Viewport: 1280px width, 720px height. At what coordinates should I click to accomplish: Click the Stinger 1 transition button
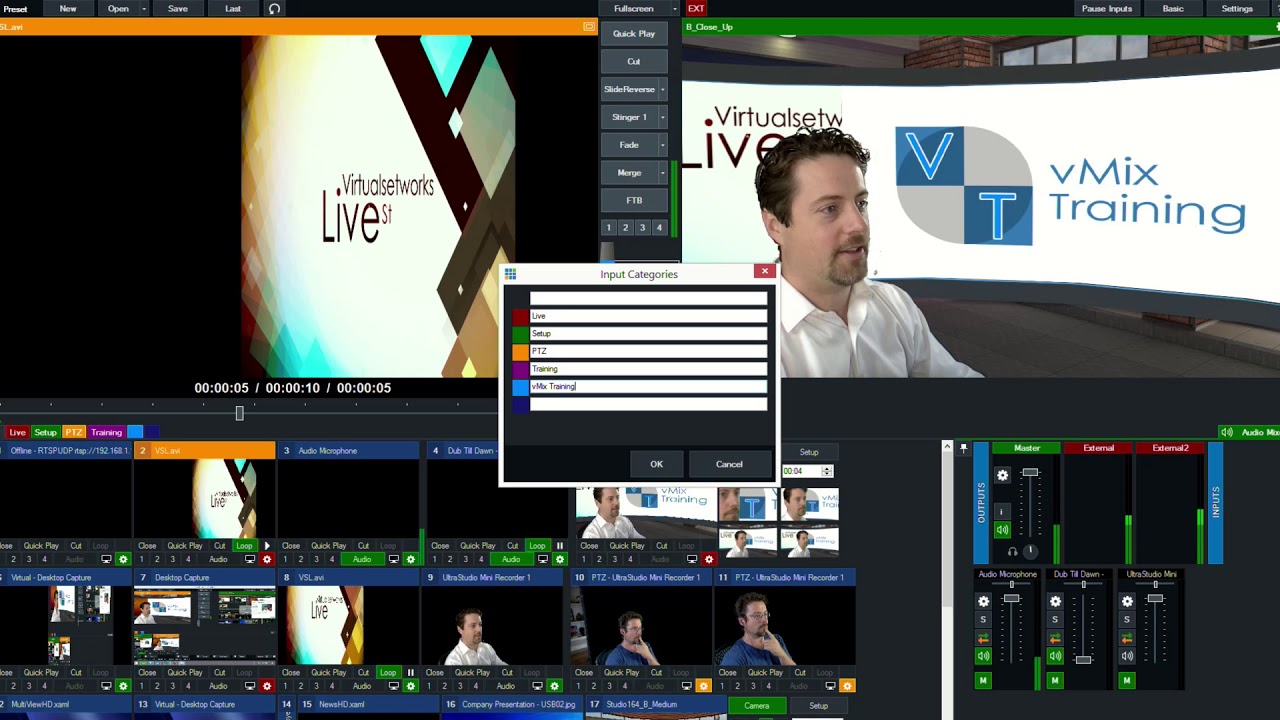(x=629, y=117)
